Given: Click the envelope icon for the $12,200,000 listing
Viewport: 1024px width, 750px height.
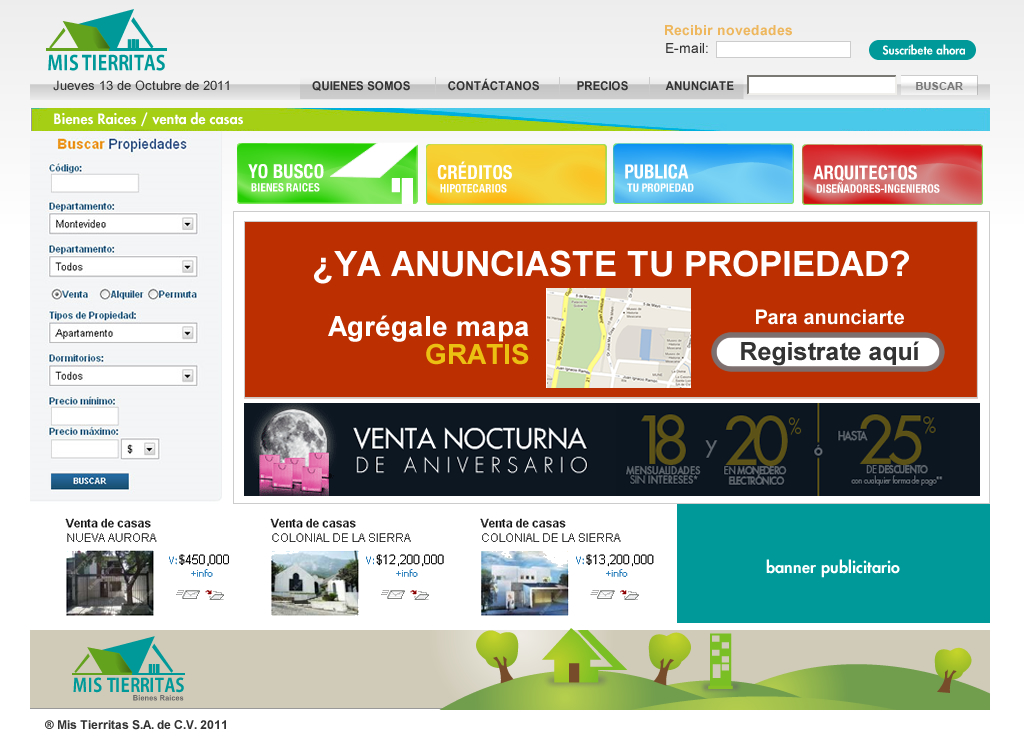Looking at the screenshot, I should coord(393,594).
